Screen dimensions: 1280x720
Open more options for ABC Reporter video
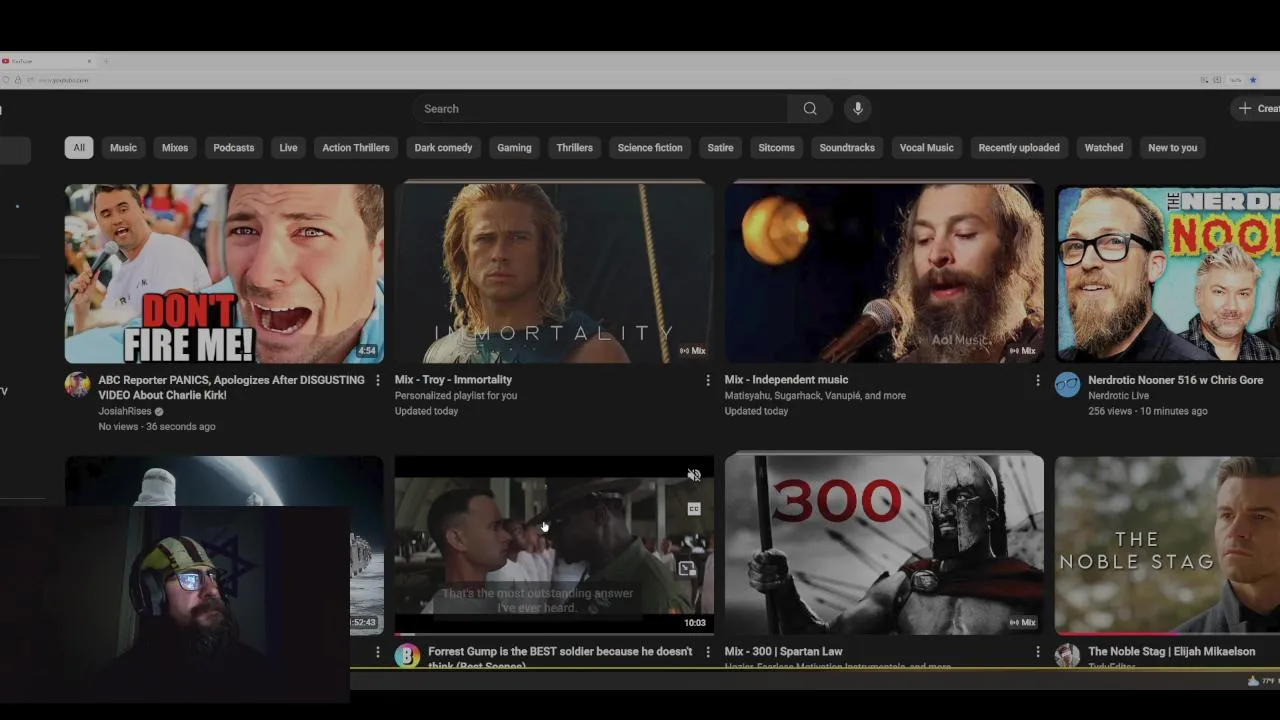(377, 380)
